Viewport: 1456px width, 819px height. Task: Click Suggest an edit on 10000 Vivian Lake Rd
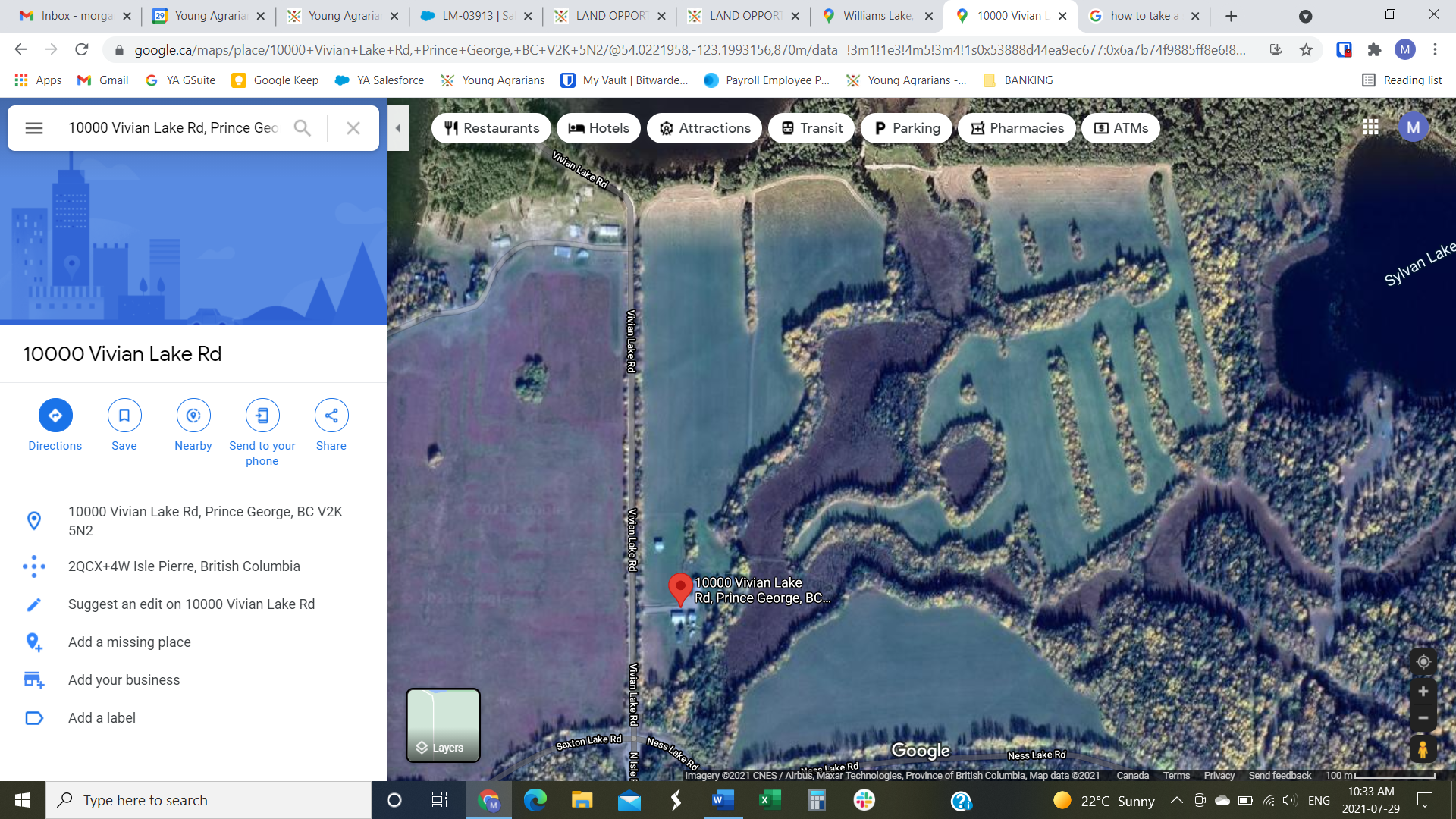pos(191,604)
